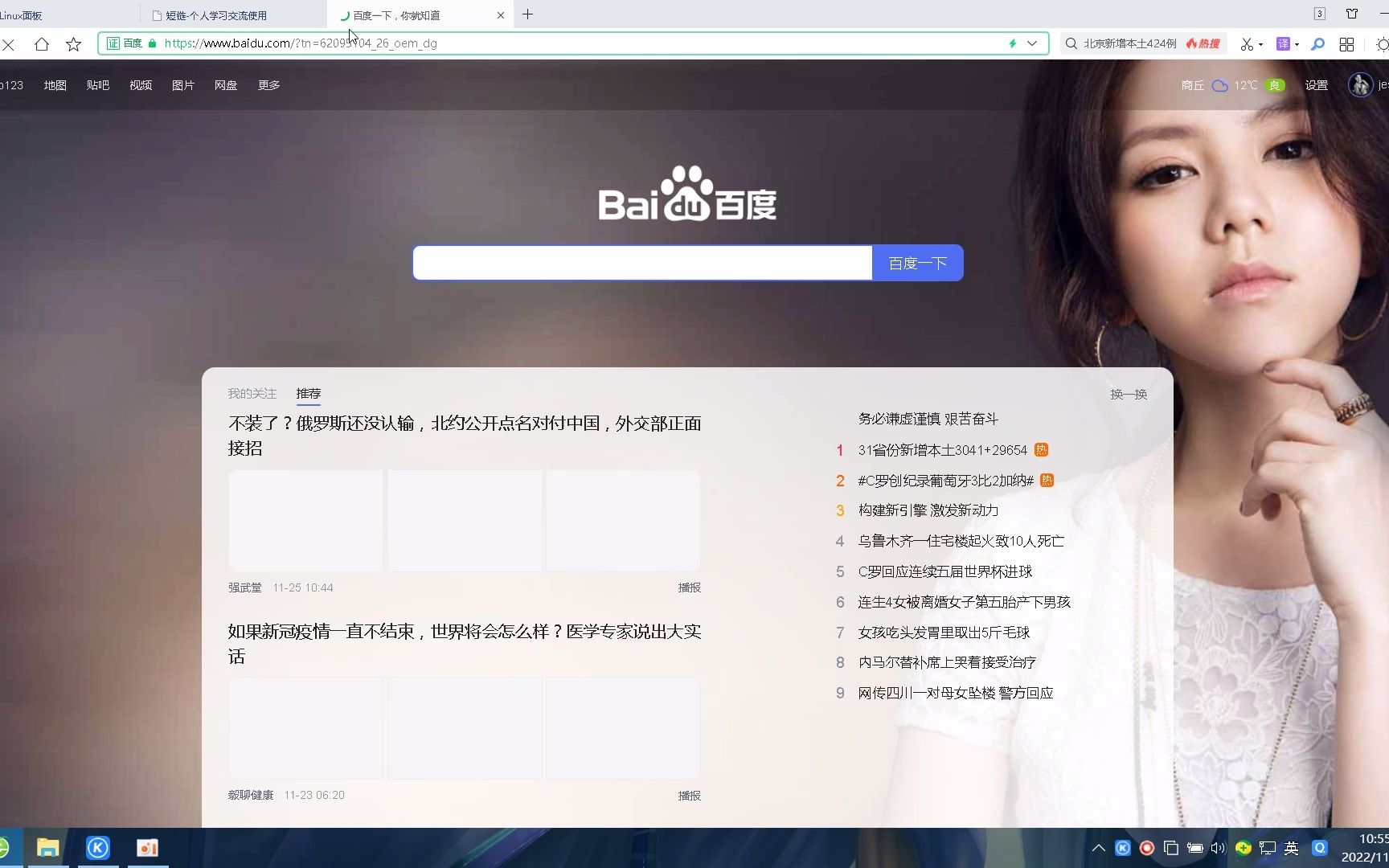Open a new tab with the plus button
The image size is (1389, 868).
[527, 14]
